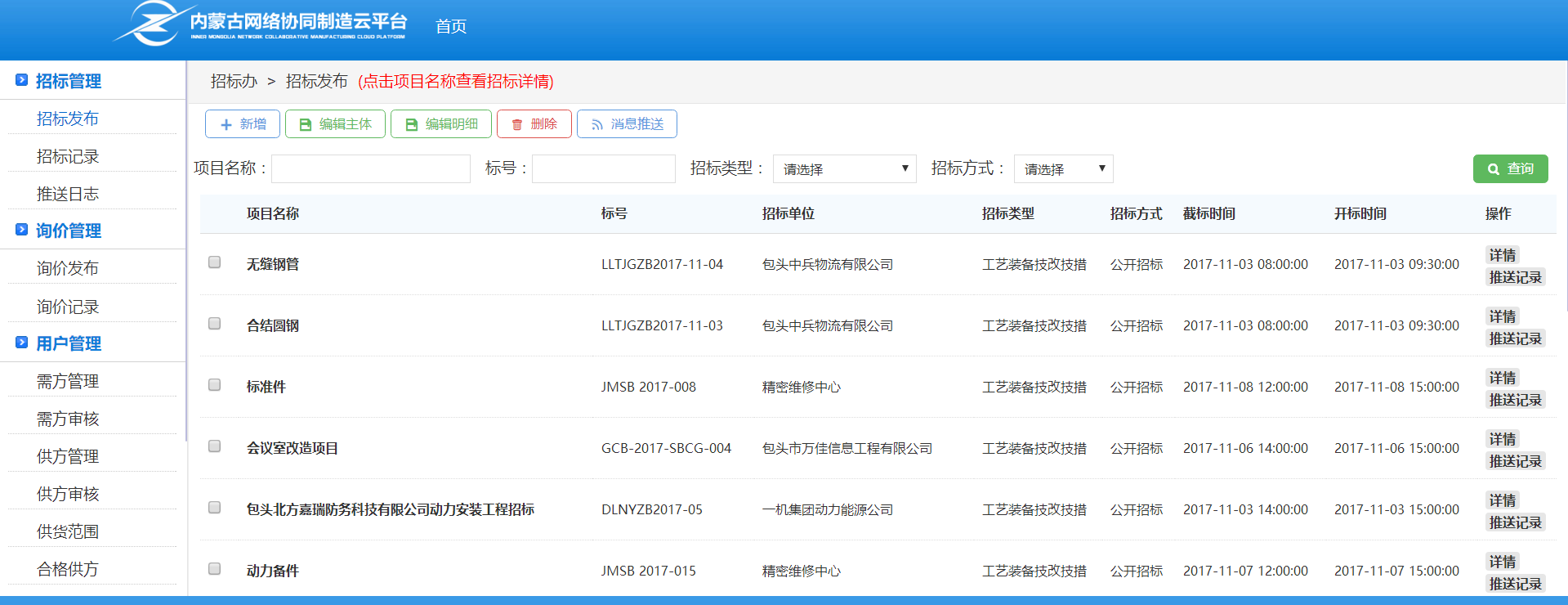Open the 包头北方嘉瑞防务科技有限公司动力安装工程招标 project link
1568x605 pixels.
click(391, 509)
